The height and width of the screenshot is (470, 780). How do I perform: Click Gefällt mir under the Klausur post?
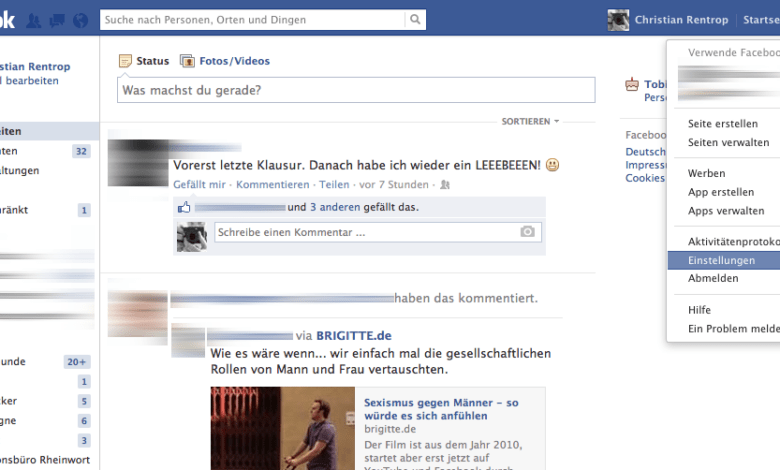(x=201, y=185)
